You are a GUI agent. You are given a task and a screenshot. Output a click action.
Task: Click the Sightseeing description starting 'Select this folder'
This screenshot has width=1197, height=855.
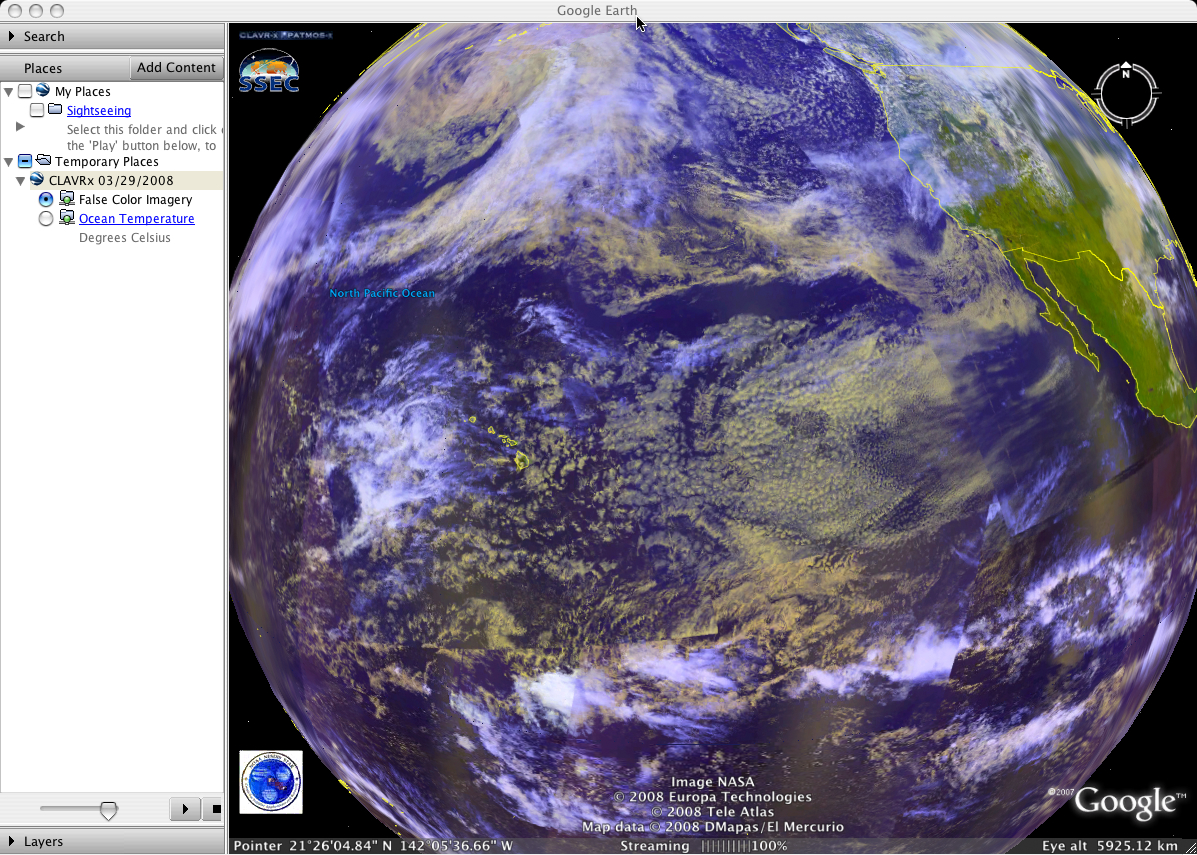(142, 137)
